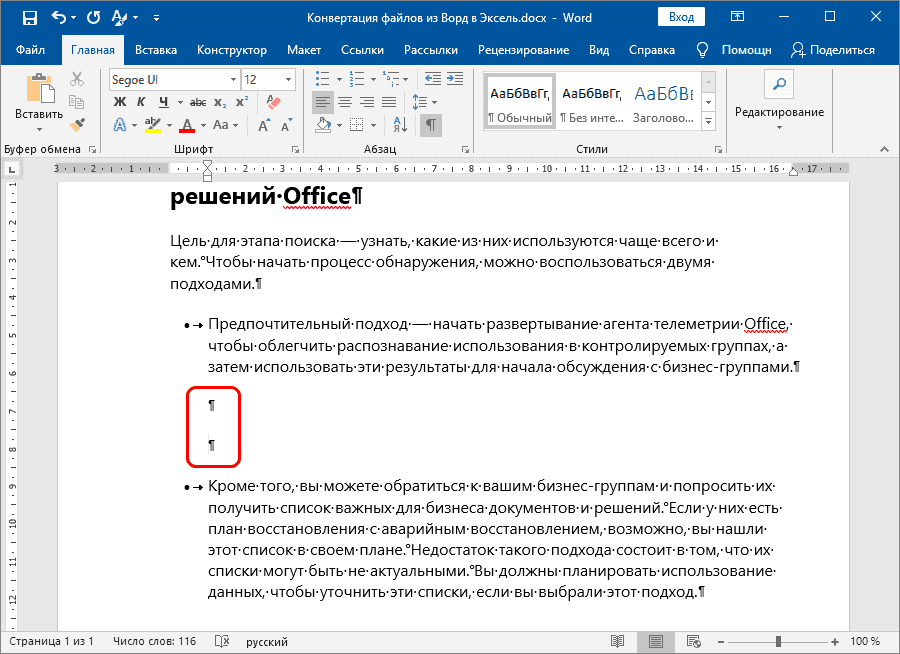Enable justified text alignment
The height and width of the screenshot is (654, 900).
392,102
